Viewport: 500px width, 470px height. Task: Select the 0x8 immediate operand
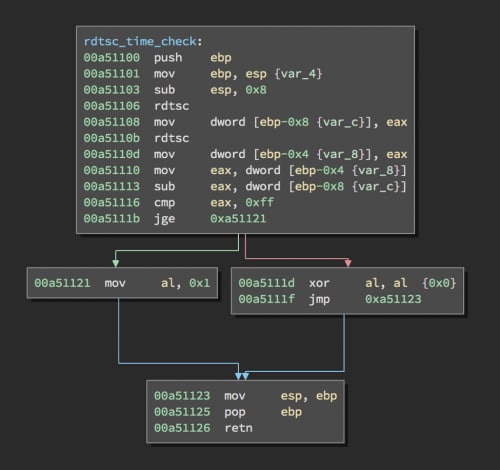click(256, 90)
